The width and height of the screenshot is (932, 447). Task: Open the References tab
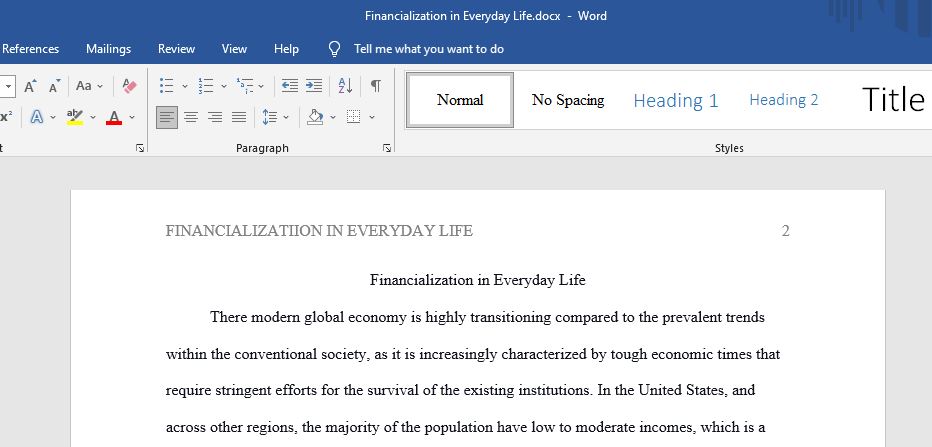30,49
